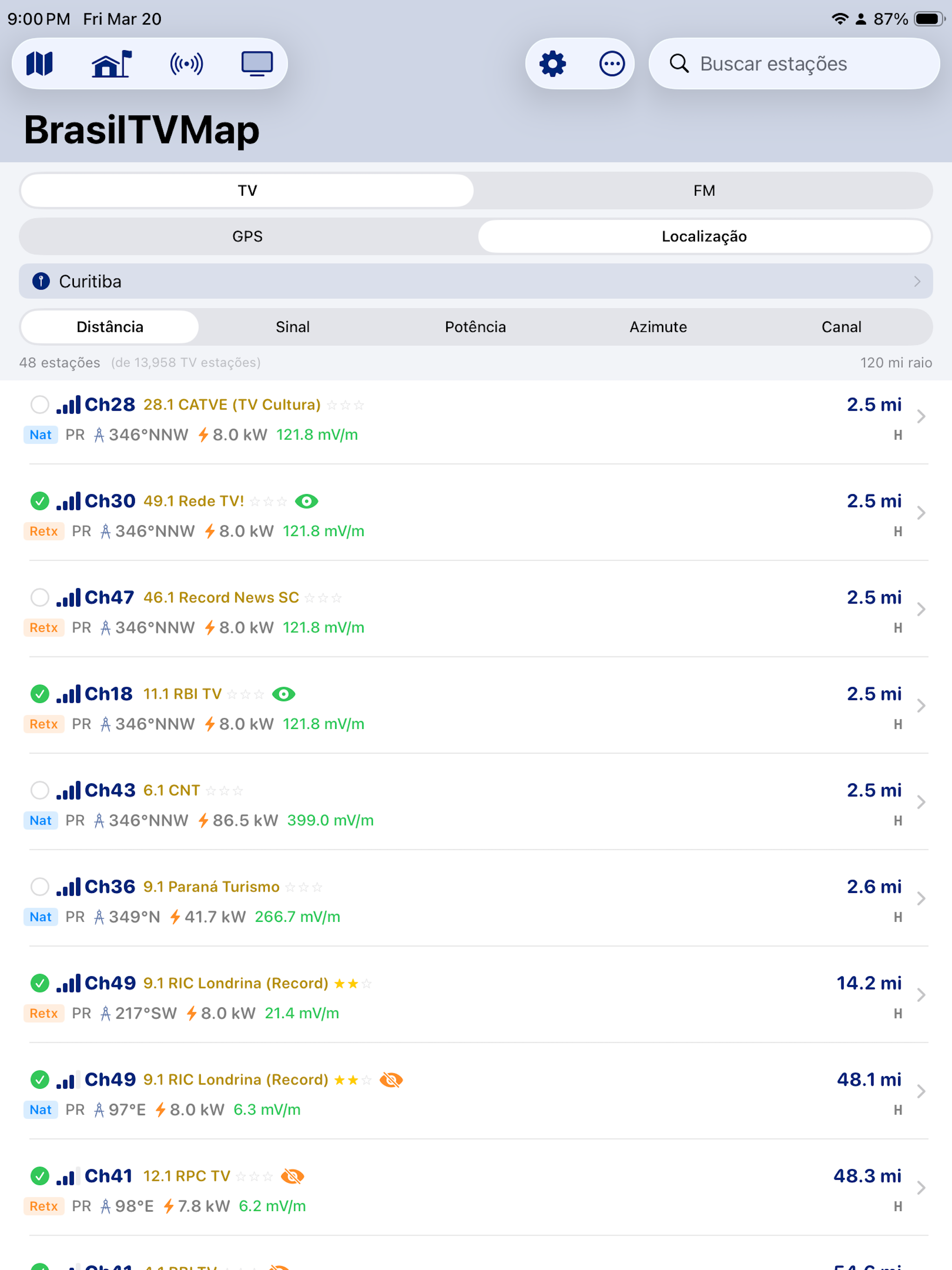Click the search magnifier icon
The height and width of the screenshot is (1270, 952).
click(679, 64)
